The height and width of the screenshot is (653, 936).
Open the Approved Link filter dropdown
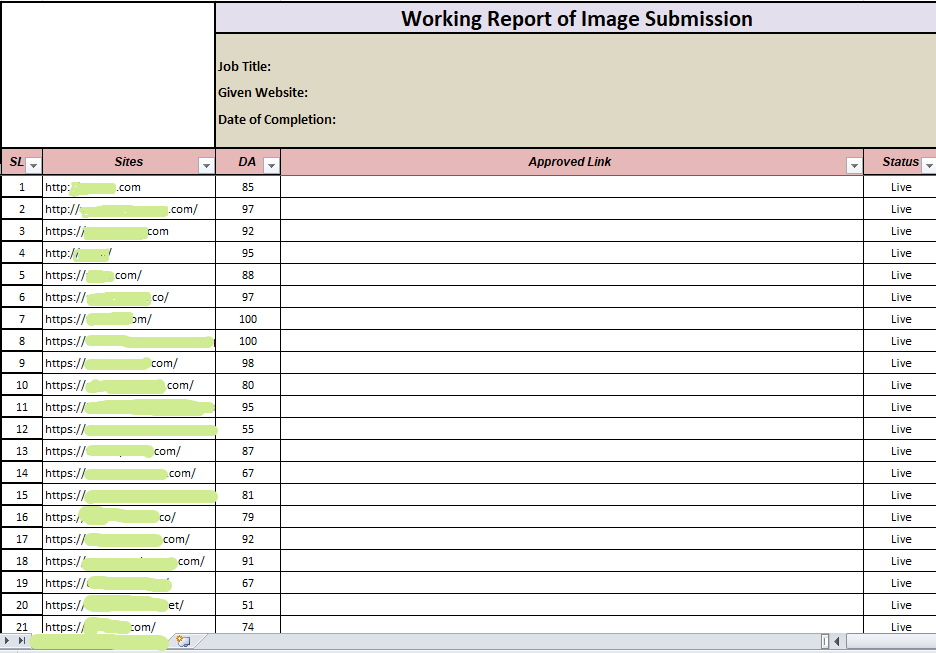854,165
